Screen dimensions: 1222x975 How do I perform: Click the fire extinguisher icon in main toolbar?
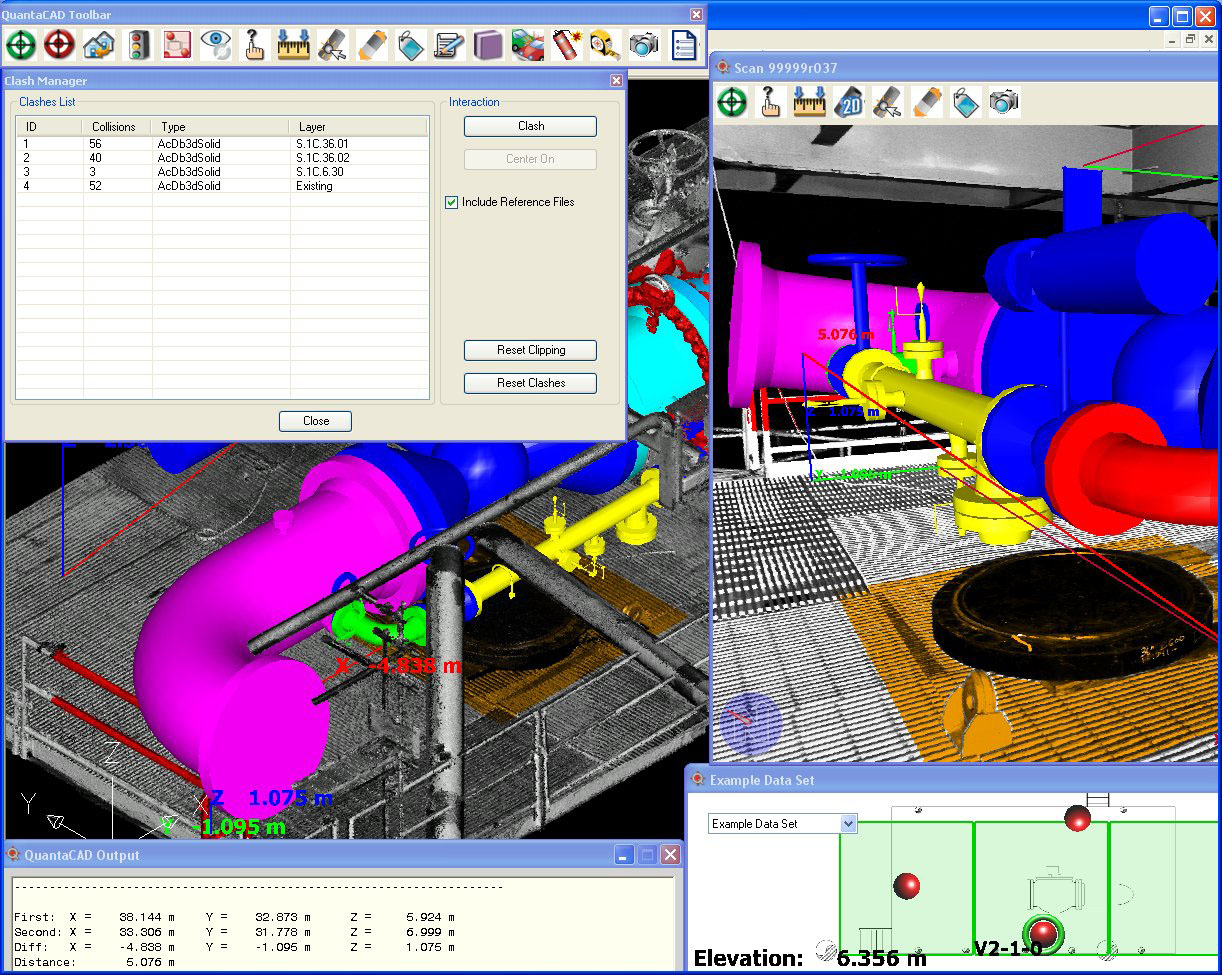click(567, 45)
